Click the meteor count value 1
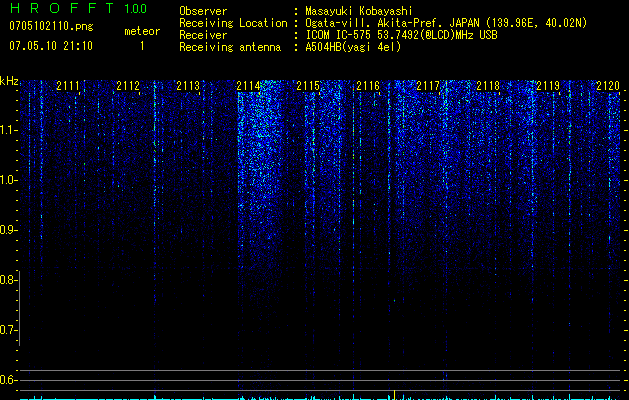 (x=142, y=46)
